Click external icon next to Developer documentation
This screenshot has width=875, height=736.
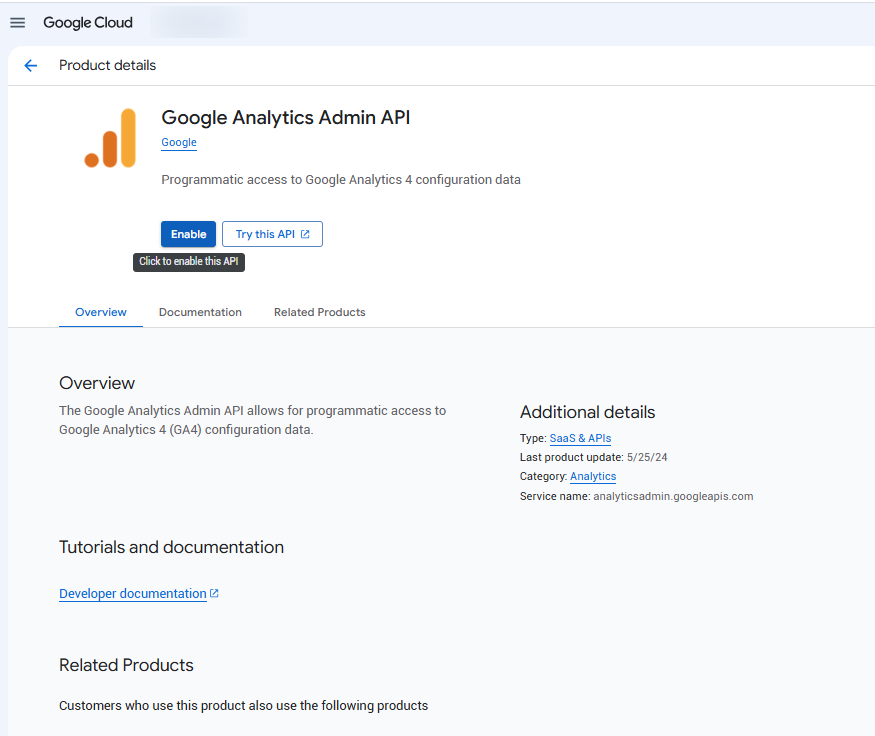click(x=214, y=593)
